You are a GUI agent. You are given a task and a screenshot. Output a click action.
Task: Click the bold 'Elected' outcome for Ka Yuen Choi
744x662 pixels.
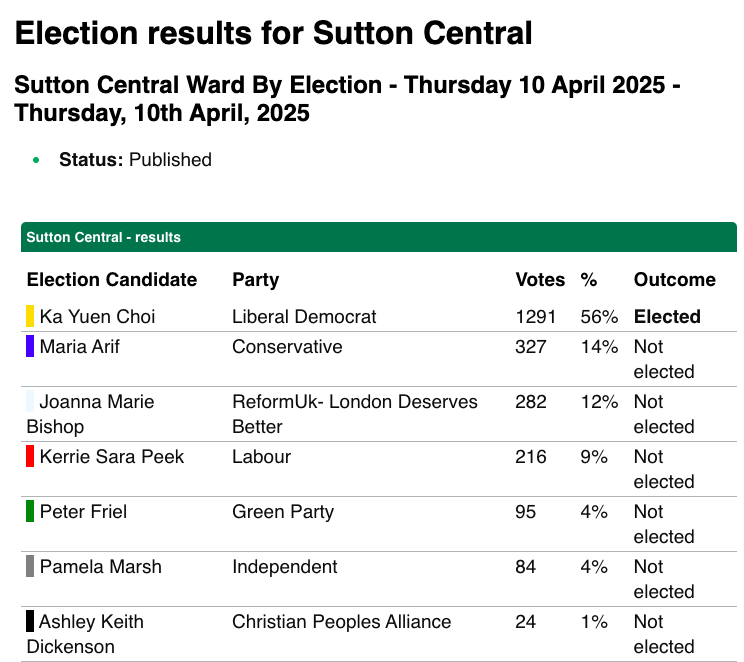667,317
